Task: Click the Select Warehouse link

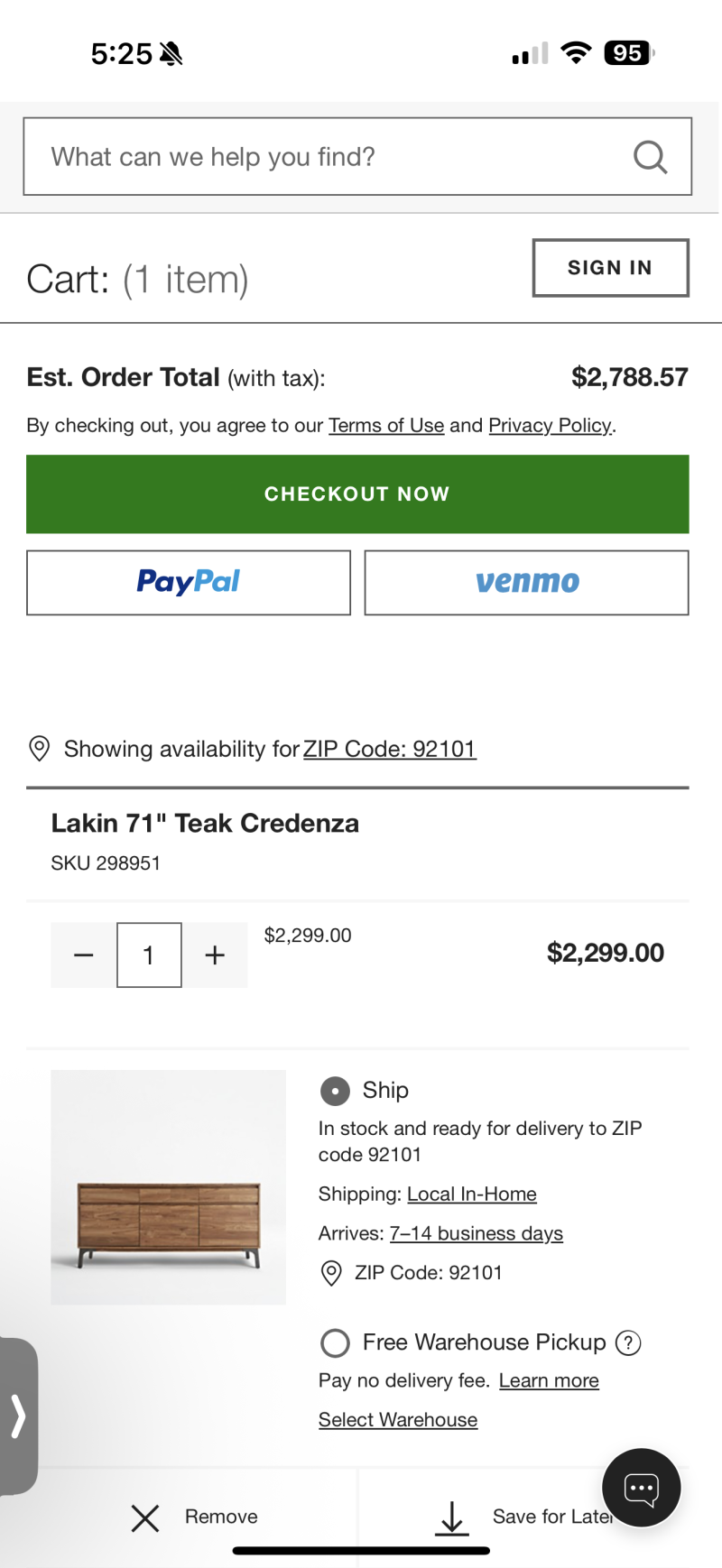Action: pos(397,1420)
